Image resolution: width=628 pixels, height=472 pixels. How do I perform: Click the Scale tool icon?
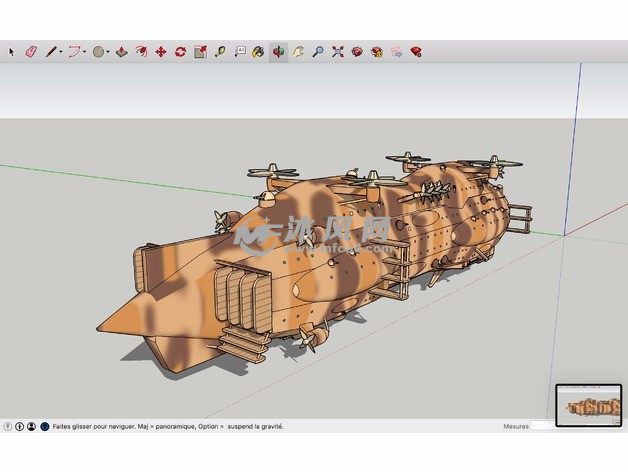[200, 51]
